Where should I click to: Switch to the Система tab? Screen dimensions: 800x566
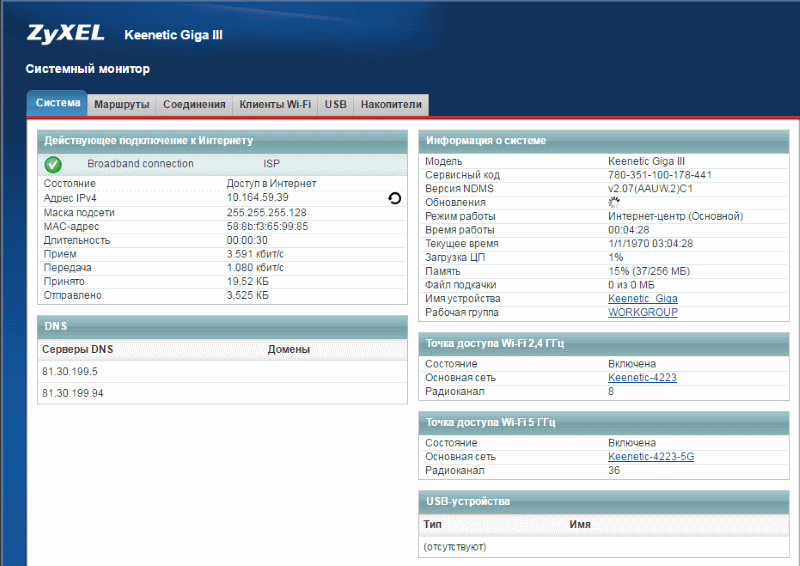pos(57,103)
